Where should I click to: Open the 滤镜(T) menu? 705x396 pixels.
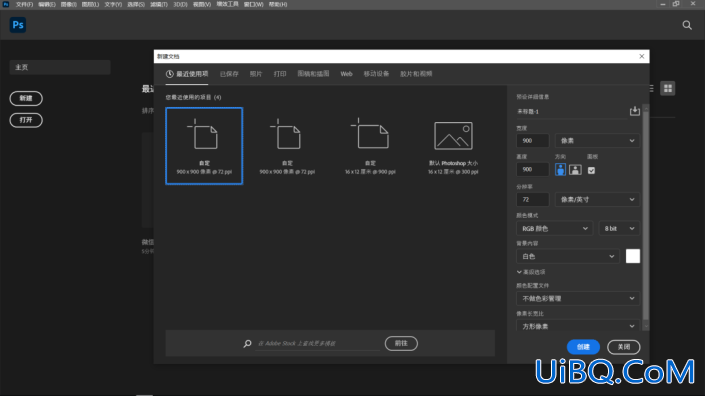point(159,4)
